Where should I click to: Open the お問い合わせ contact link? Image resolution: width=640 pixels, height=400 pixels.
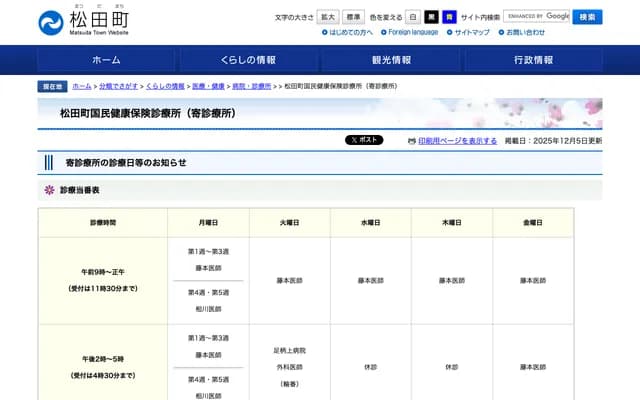coord(525,32)
